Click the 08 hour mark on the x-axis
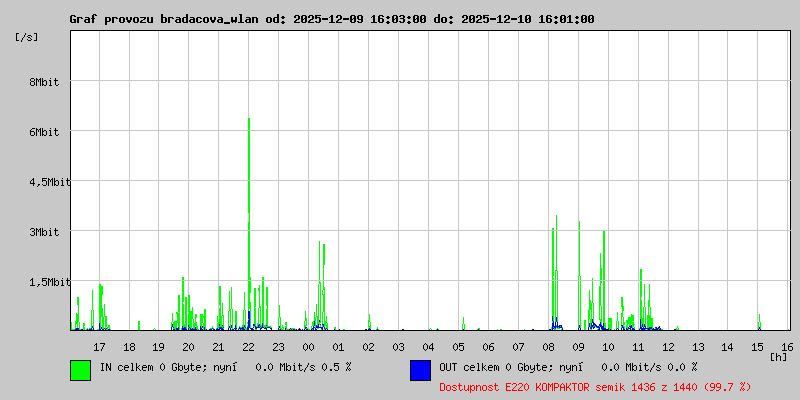The image size is (800, 400). coord(548,346)
